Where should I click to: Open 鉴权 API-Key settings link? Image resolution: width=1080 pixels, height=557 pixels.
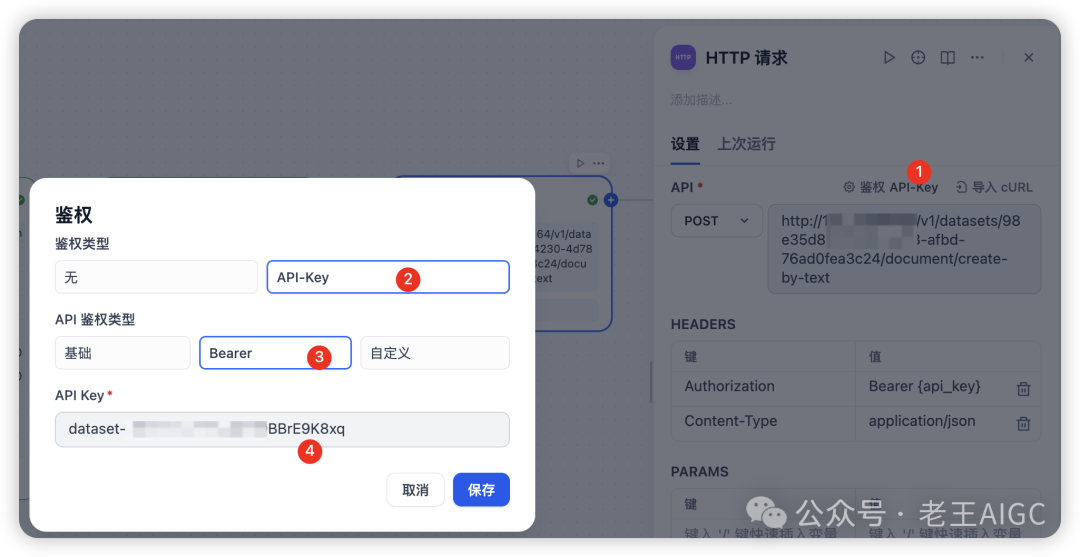898,187
